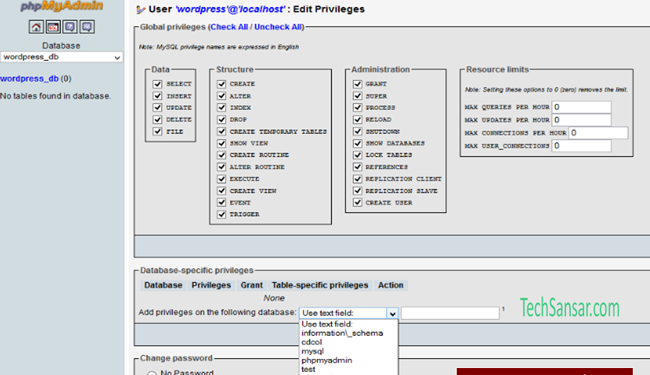This screenshot has height=375, width=650.
Task: Click the Database column header
Action: point(163,285)
